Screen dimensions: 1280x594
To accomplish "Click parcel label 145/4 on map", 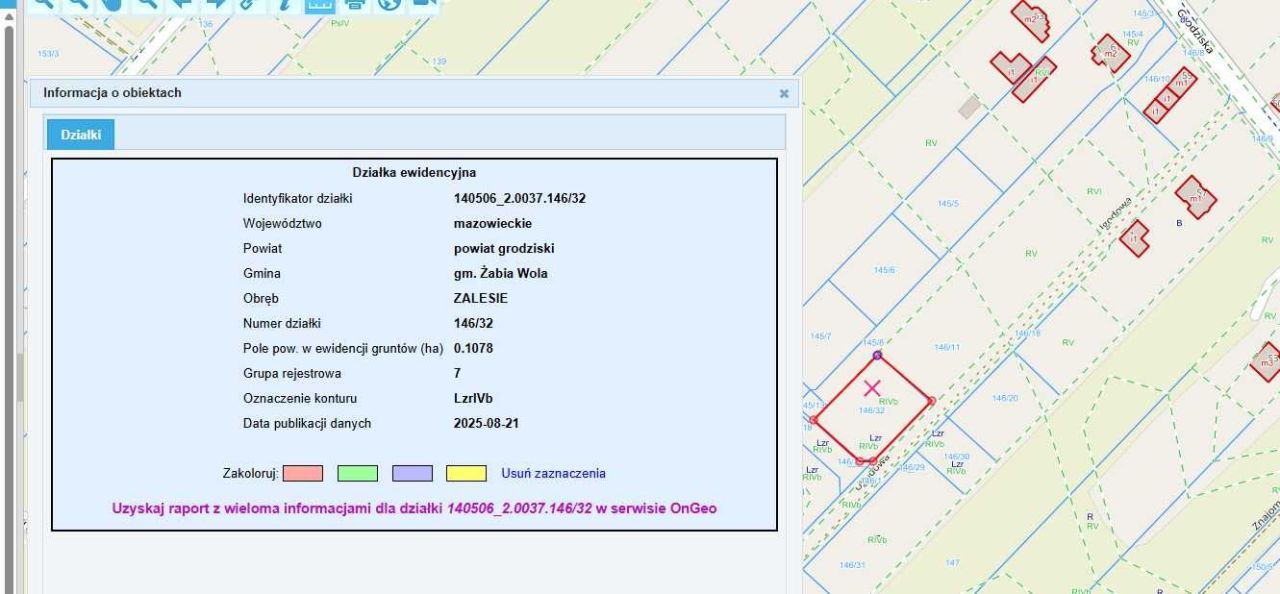I will [1133, 34].
